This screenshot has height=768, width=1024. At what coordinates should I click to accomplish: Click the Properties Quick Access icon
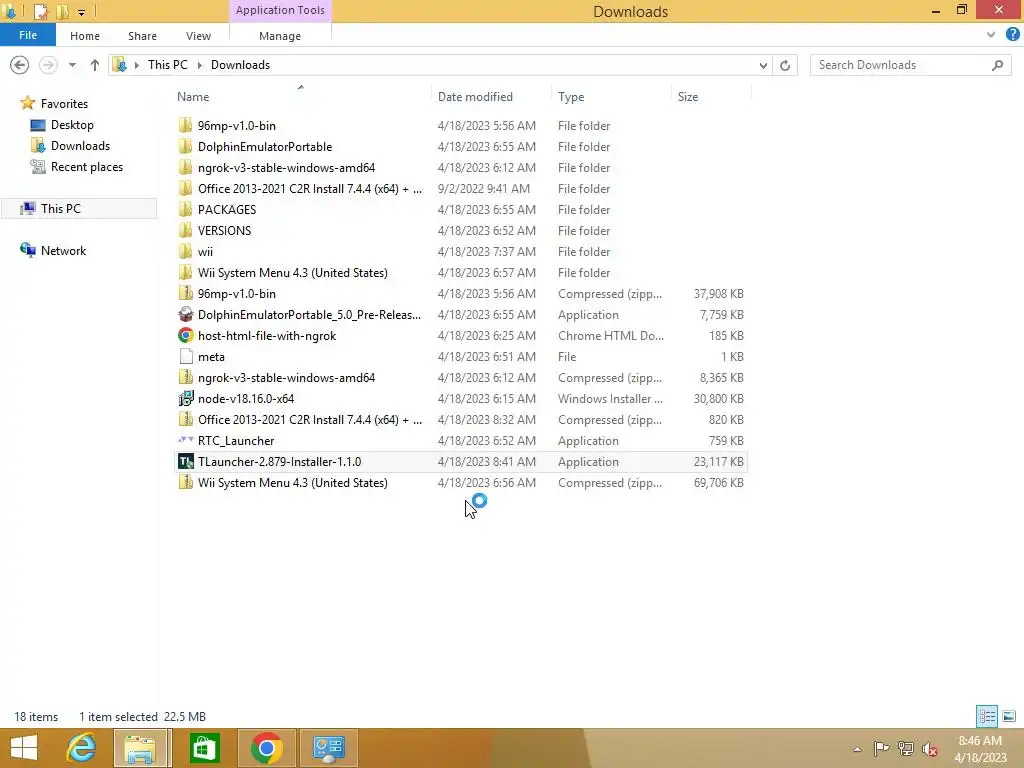click(40, 12)
